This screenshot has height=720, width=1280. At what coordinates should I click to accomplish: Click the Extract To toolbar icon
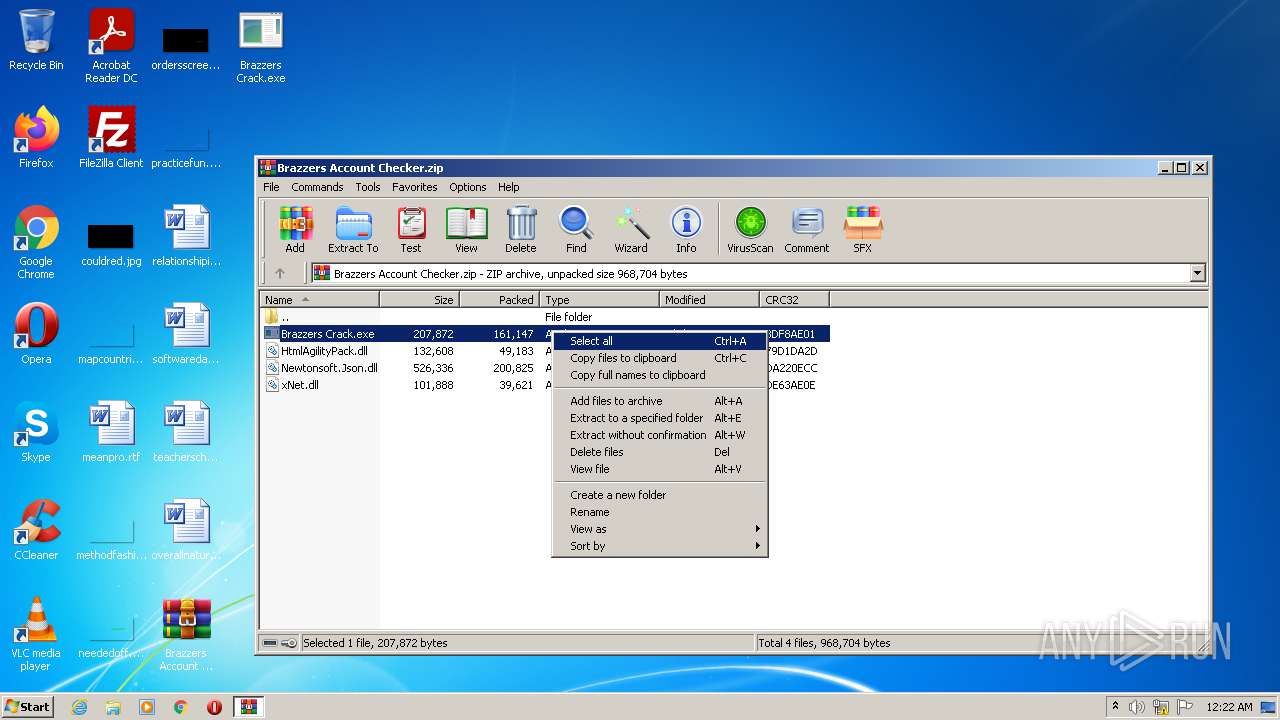[353, 230]
